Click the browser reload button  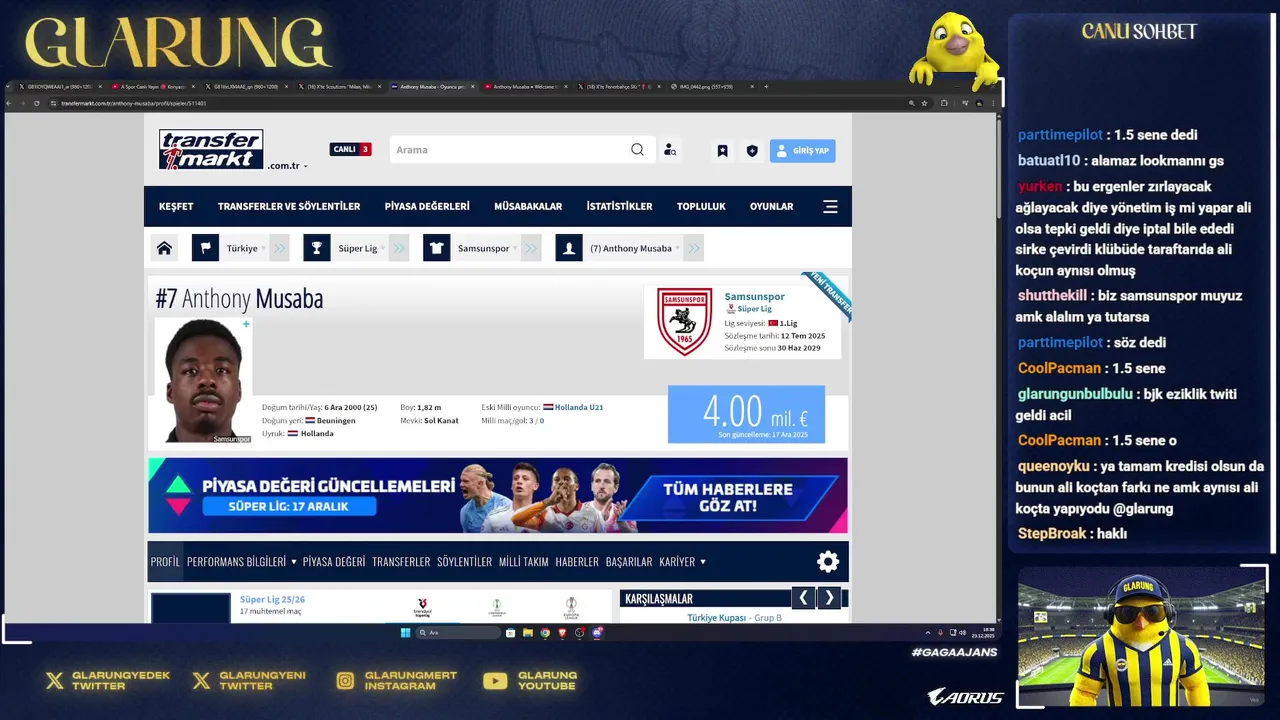(x=37, y=103)
